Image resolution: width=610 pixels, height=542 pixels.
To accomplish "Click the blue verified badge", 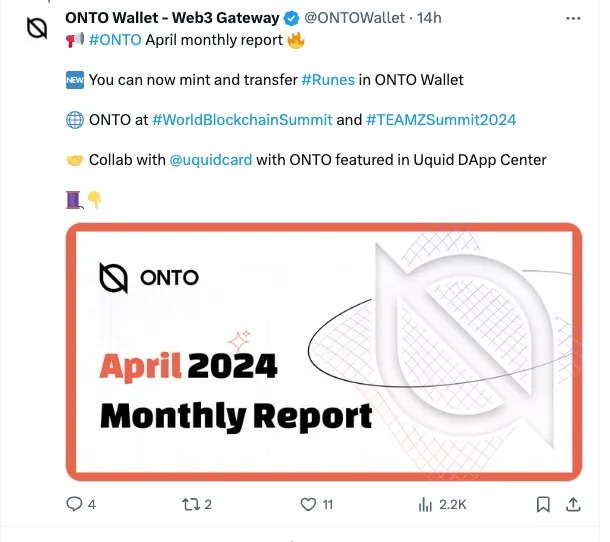I will [292, 18].
